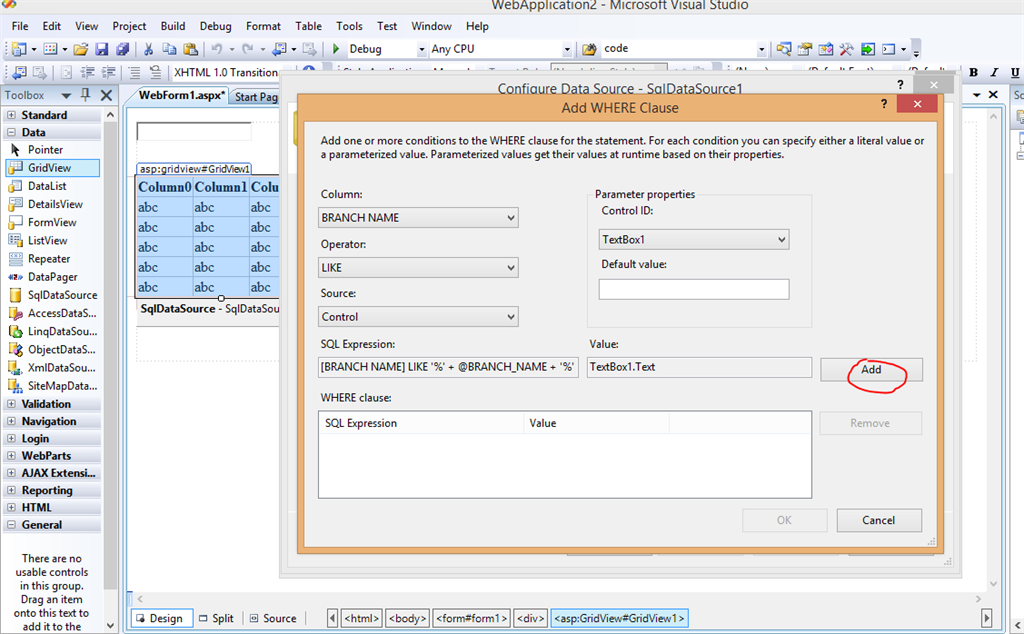Open the Column dropdown showing BRANCH NAME
The image size is (1024, 634).
coord(419,218)
